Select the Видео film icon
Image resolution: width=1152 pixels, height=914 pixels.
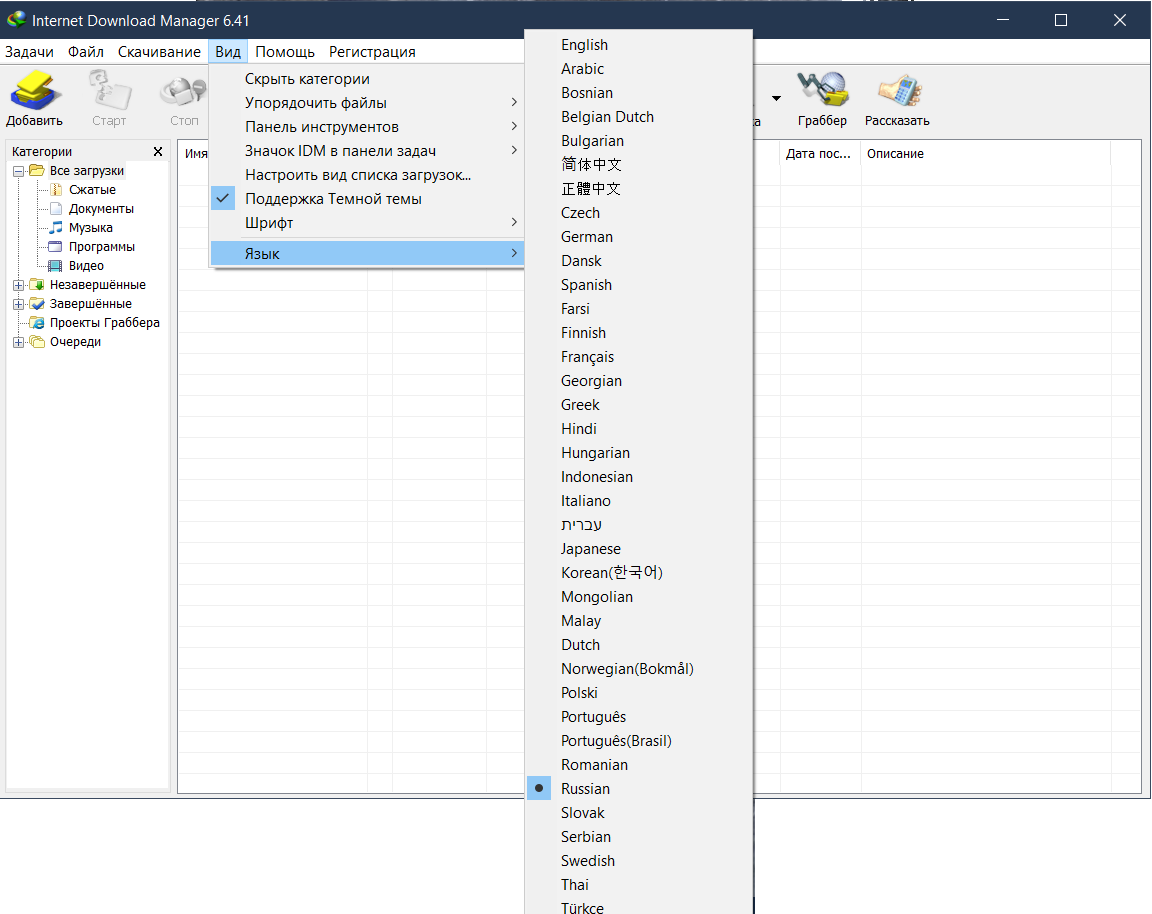[56, 266]
